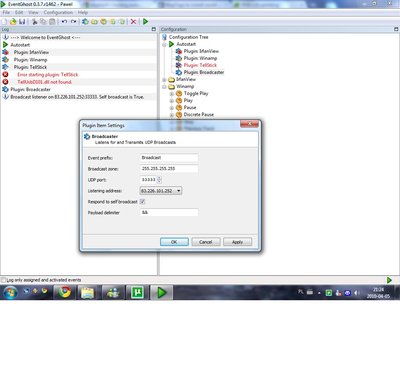Open the Listening address dropdown

pyautogui.click(x=179, y=191)
